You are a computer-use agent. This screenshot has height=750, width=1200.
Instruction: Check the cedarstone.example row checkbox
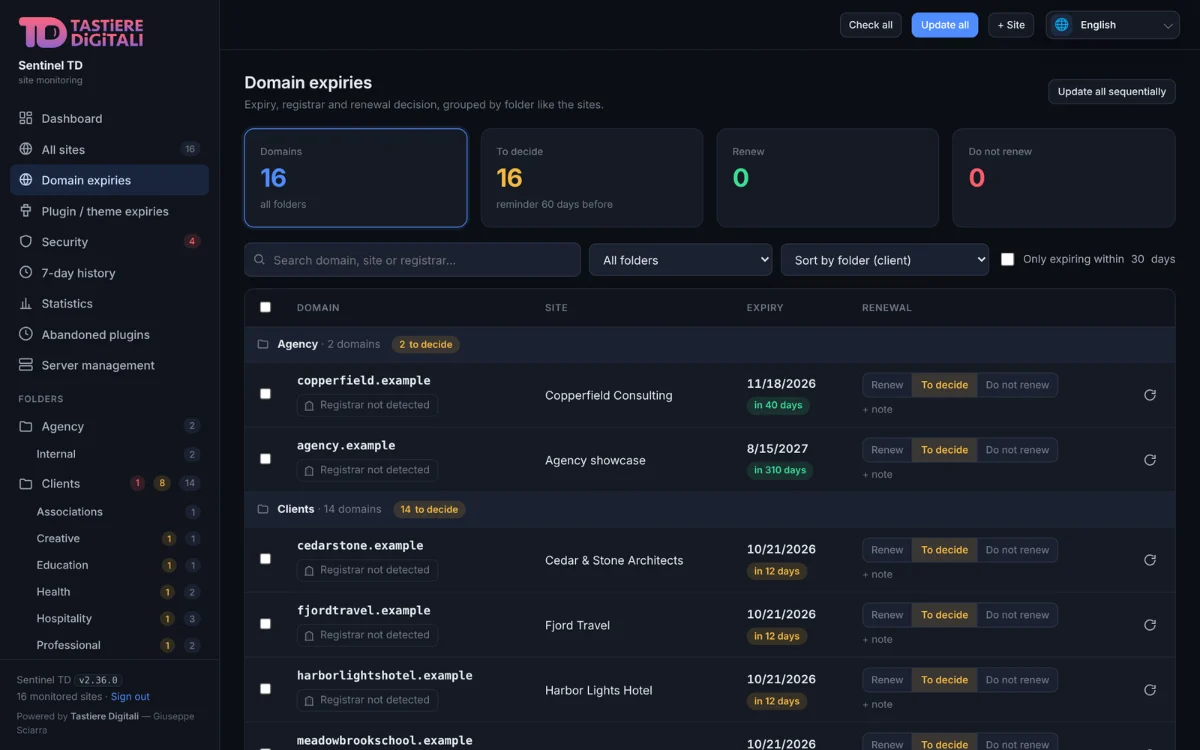pos(265,559)
